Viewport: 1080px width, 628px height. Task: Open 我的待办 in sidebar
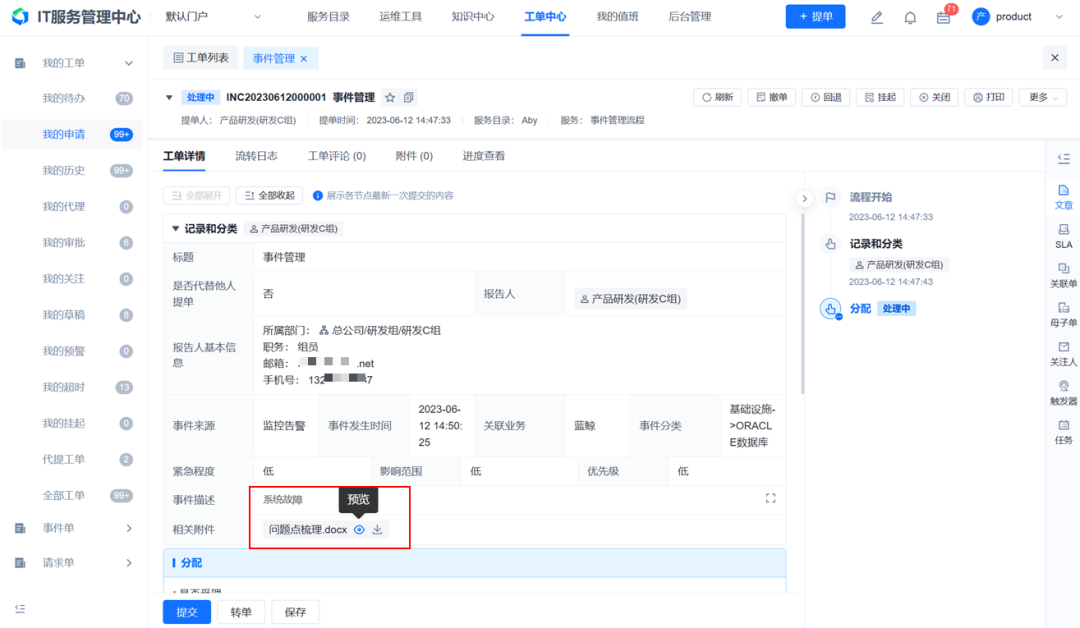point(73,98)
